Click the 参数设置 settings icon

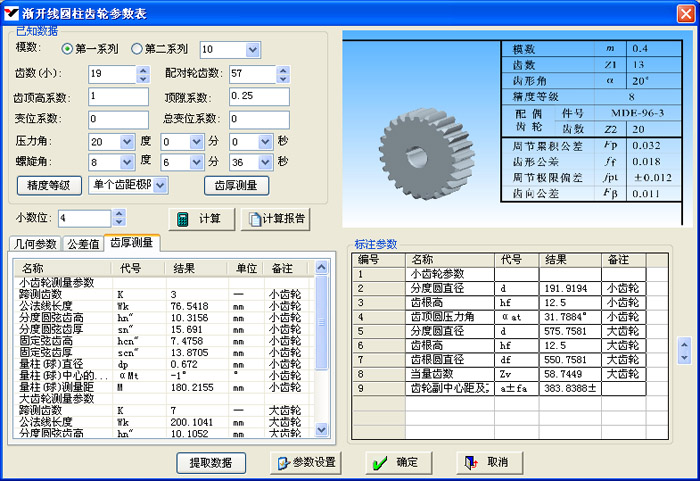point(282,462)
